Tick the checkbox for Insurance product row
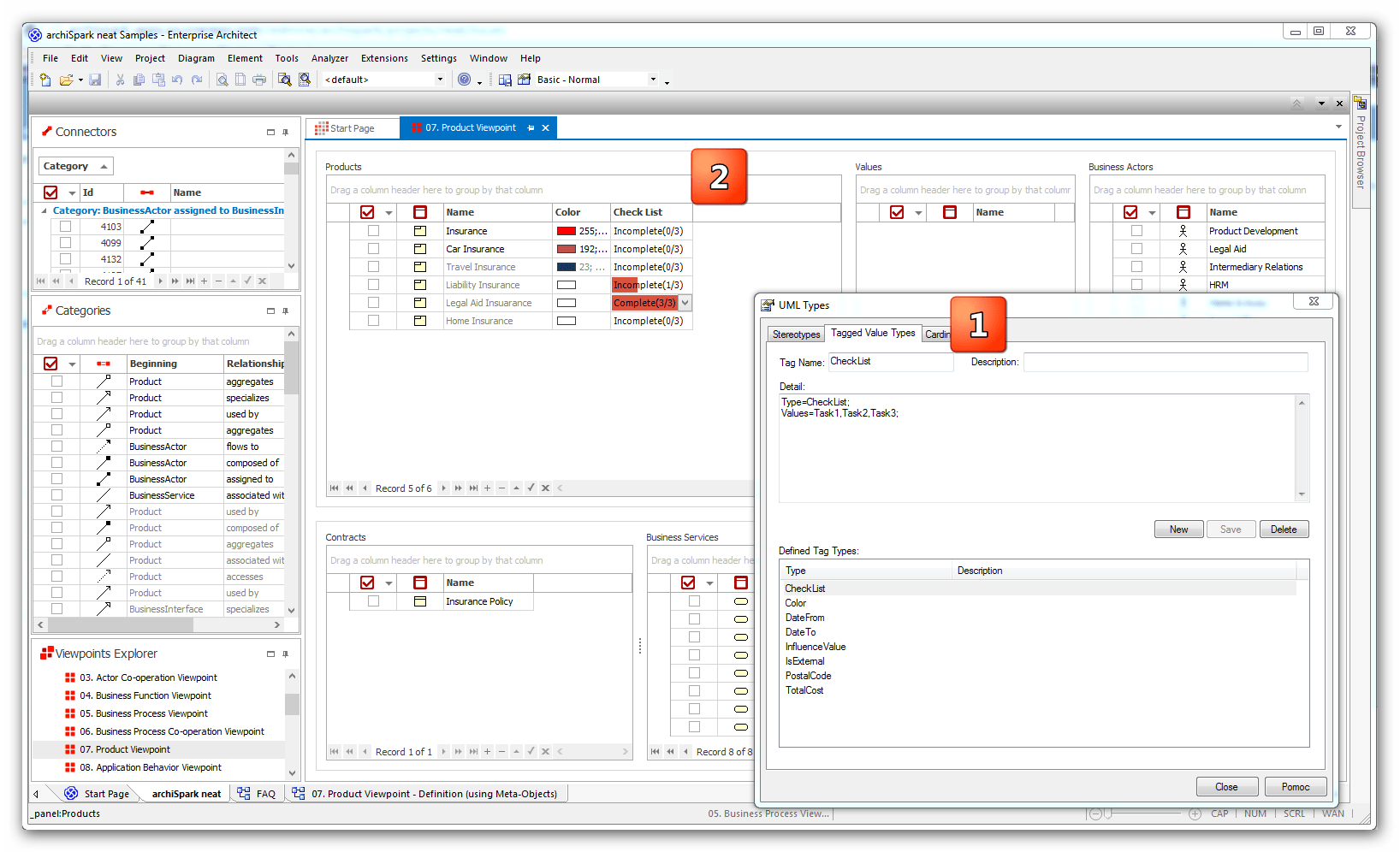Viewport: 1400px width, 852px height. click(x=373, y=231)
